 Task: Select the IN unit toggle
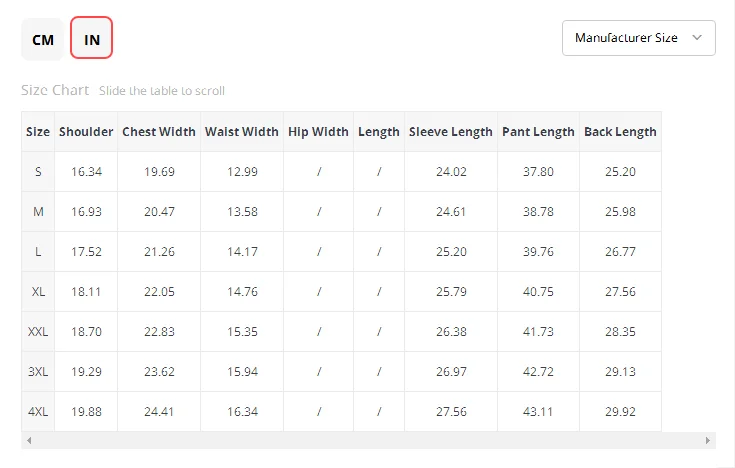coord(92,40)
